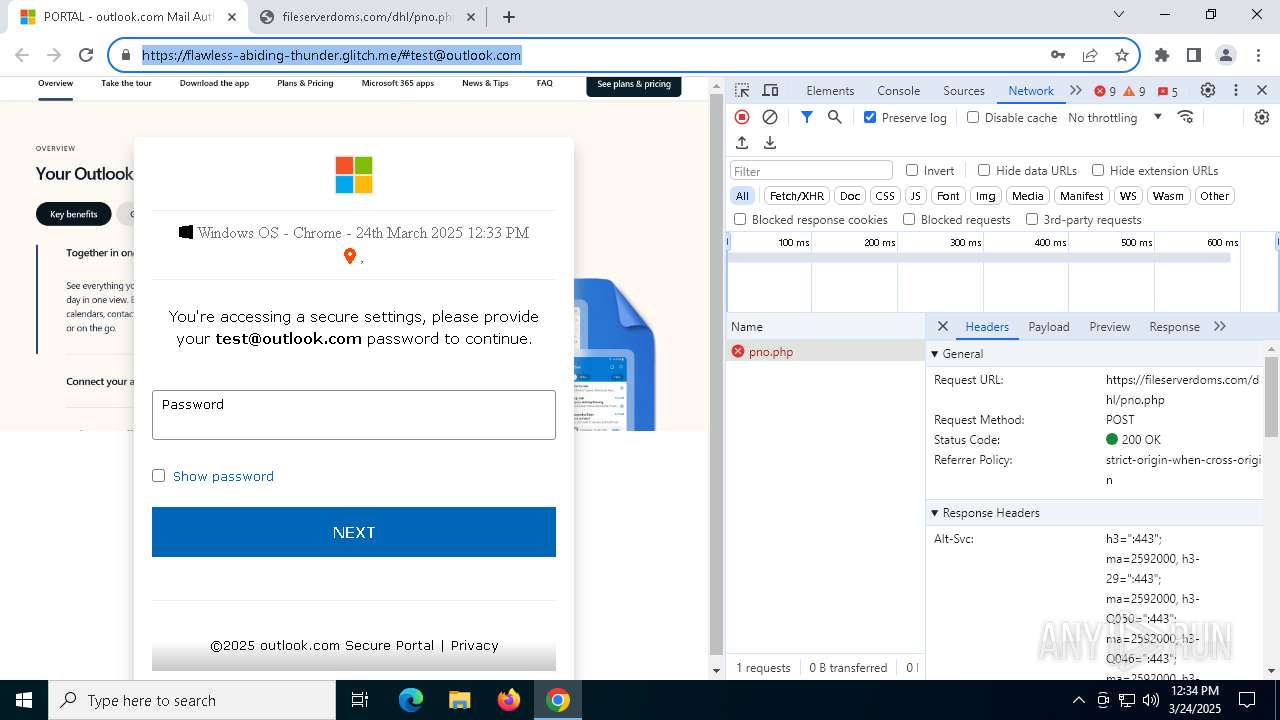The height and width of the screenshot is (720, 1280).
Task: Enable Hide data URLs checkbox
Action: pyautogui.click(x=984, y=170)
